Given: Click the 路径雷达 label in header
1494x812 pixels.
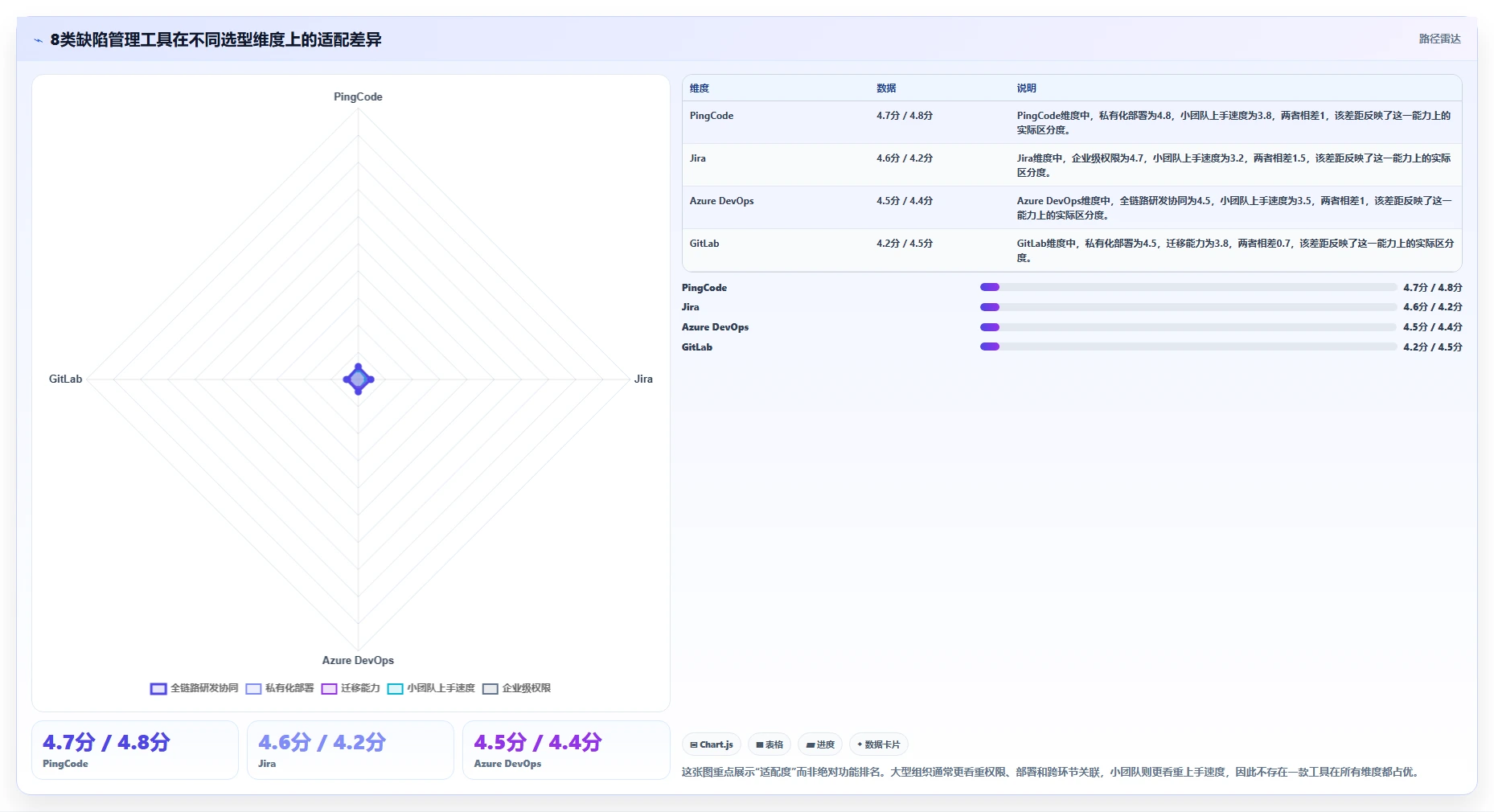Looking at the screenshot, I should [x=1439, y=39].
